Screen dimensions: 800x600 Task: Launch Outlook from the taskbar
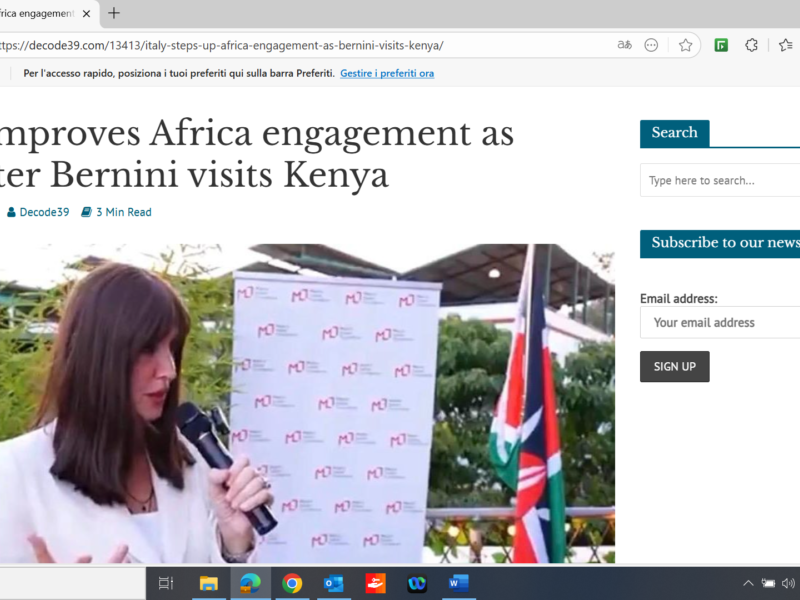pos(333,583)
